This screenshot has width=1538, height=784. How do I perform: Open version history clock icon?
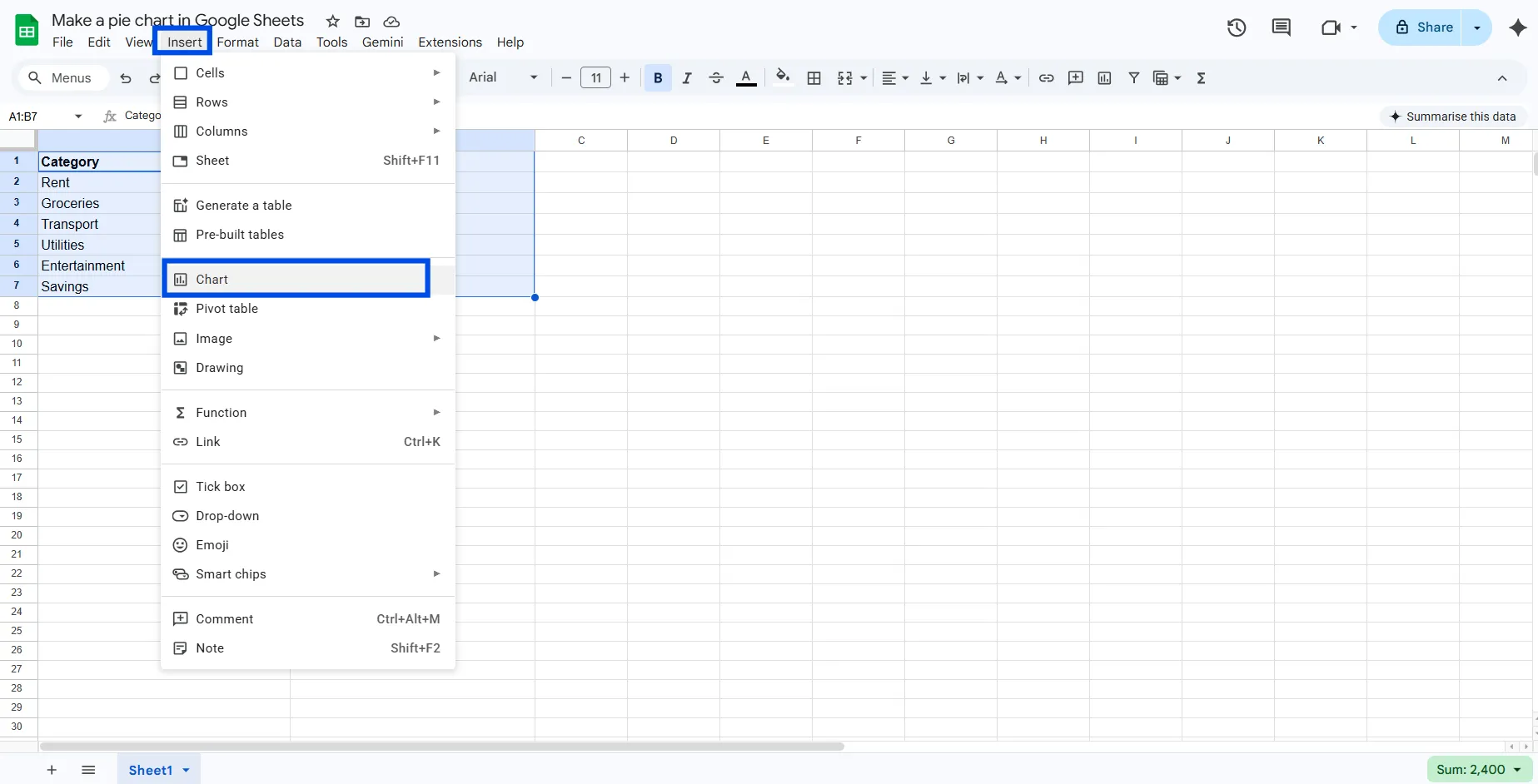[1237, 27]
